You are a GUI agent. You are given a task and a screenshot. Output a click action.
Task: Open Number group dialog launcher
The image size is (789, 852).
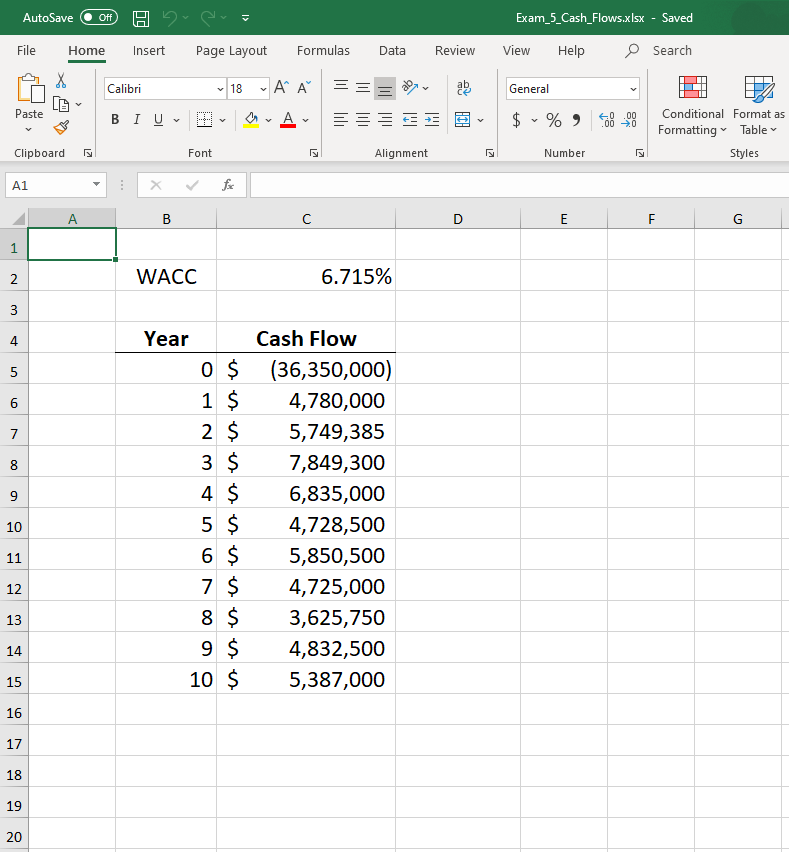(x=640, y=153)
